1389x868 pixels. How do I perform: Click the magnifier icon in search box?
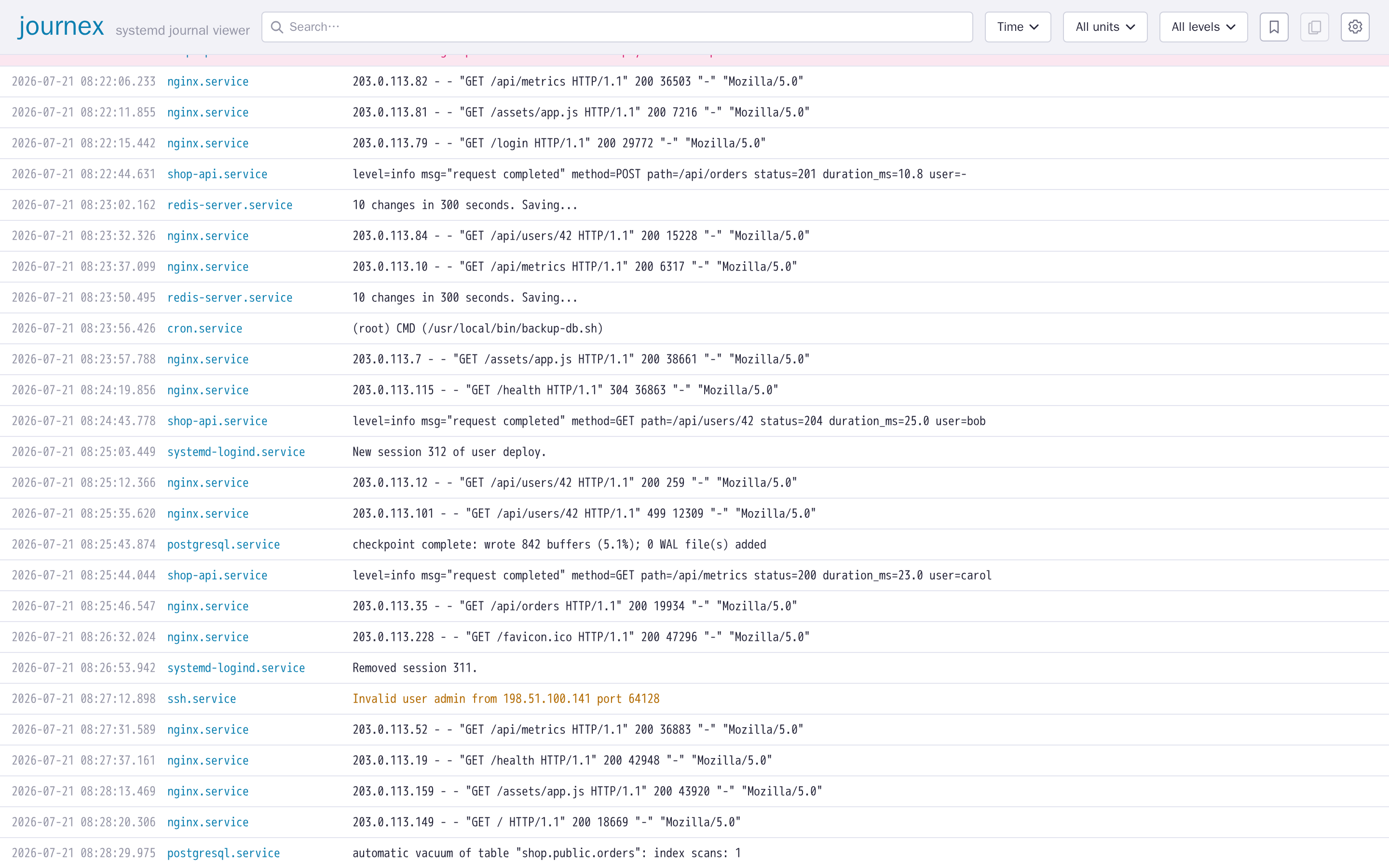tap(277, 27)
